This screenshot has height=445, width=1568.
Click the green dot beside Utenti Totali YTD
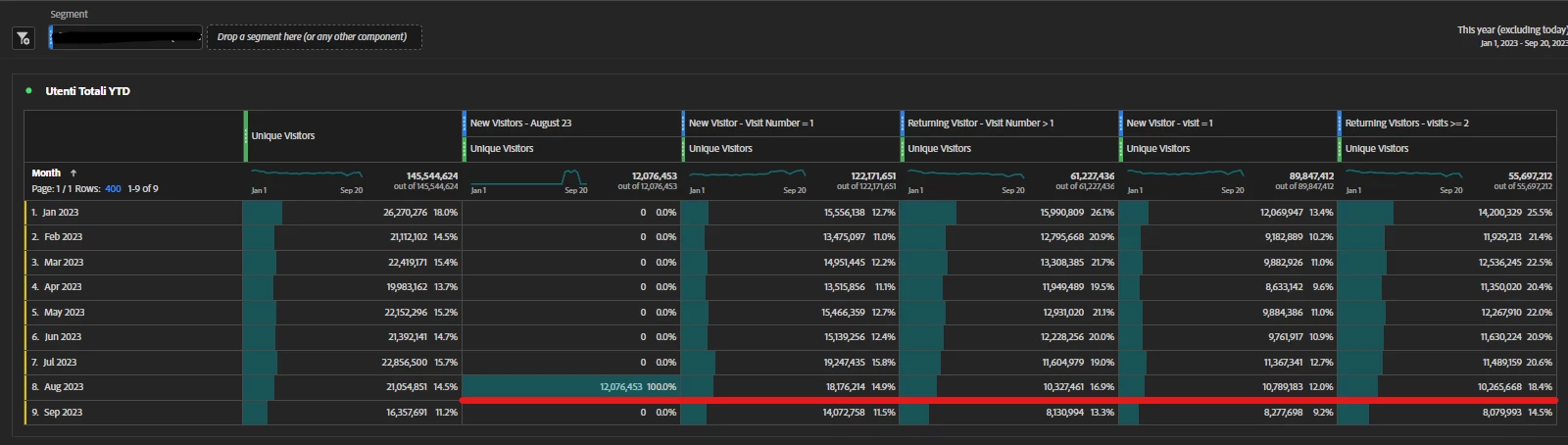click(29, 90)
